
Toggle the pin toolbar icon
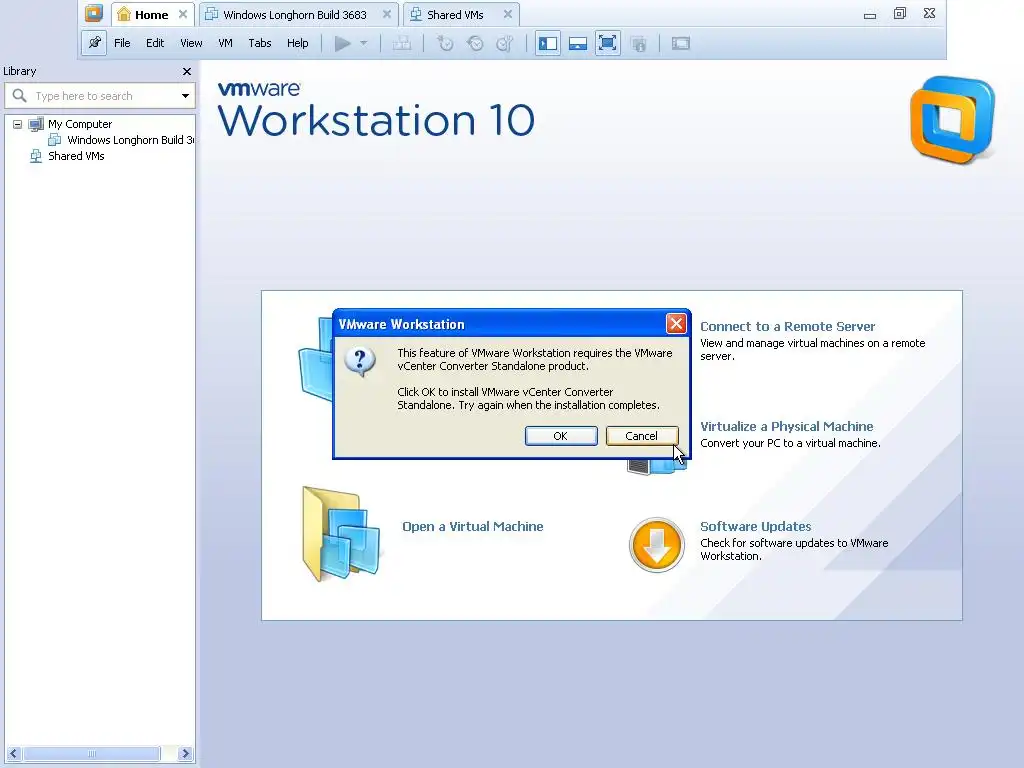point(95,43)
